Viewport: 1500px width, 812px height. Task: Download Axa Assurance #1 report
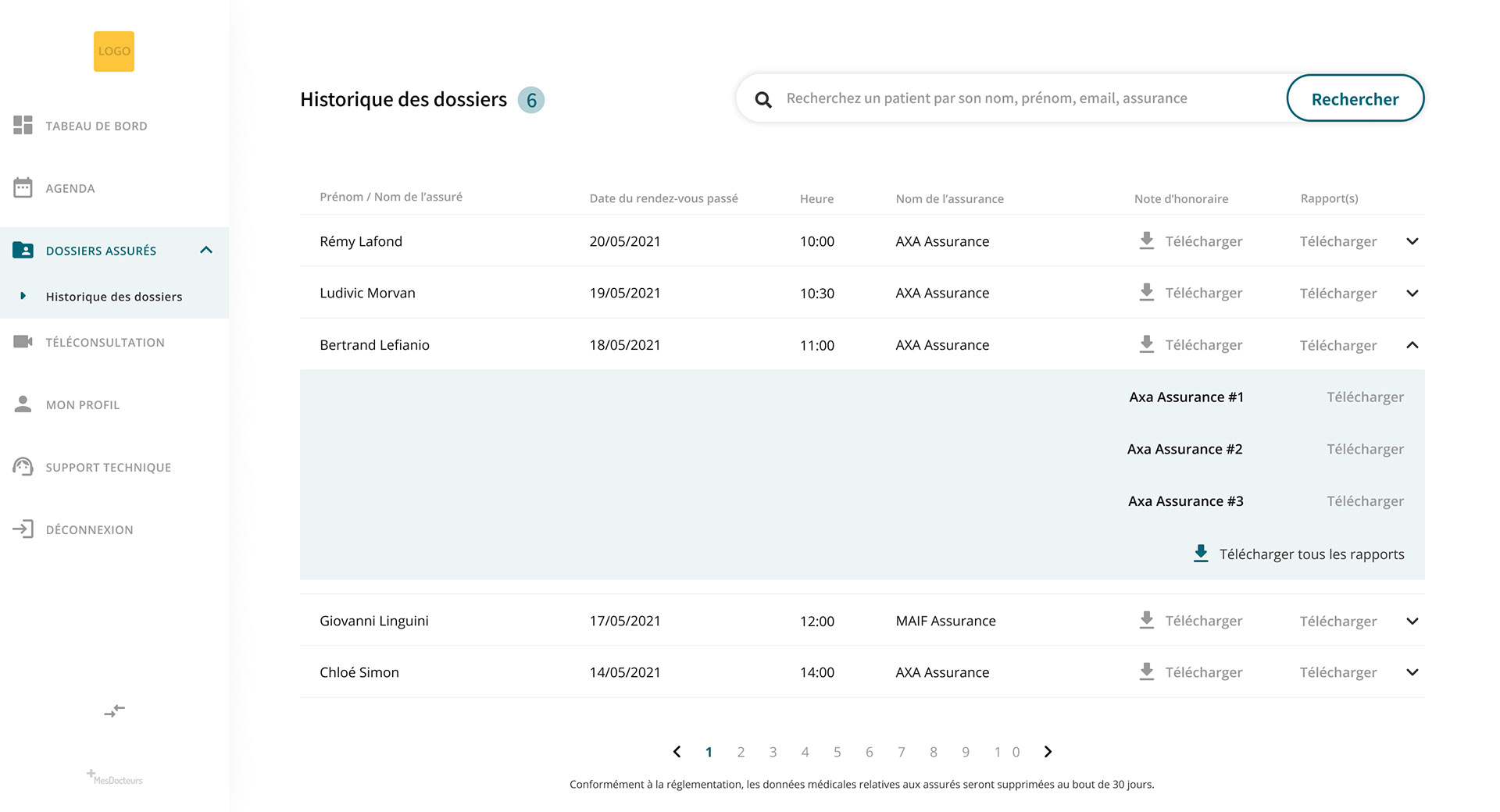click(1366, 397)
